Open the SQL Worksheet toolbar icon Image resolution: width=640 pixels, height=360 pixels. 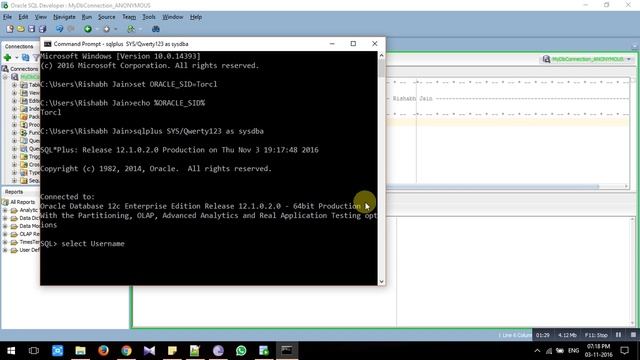pos(131,29)
